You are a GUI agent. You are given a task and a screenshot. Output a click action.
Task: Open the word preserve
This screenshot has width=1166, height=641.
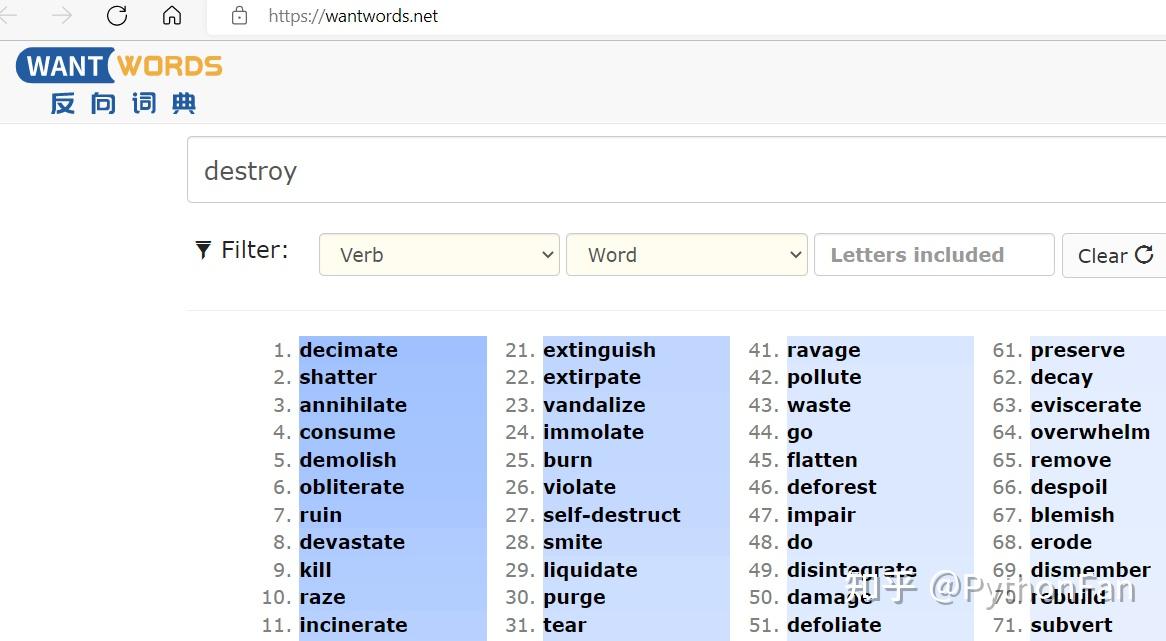(1078, 350)
